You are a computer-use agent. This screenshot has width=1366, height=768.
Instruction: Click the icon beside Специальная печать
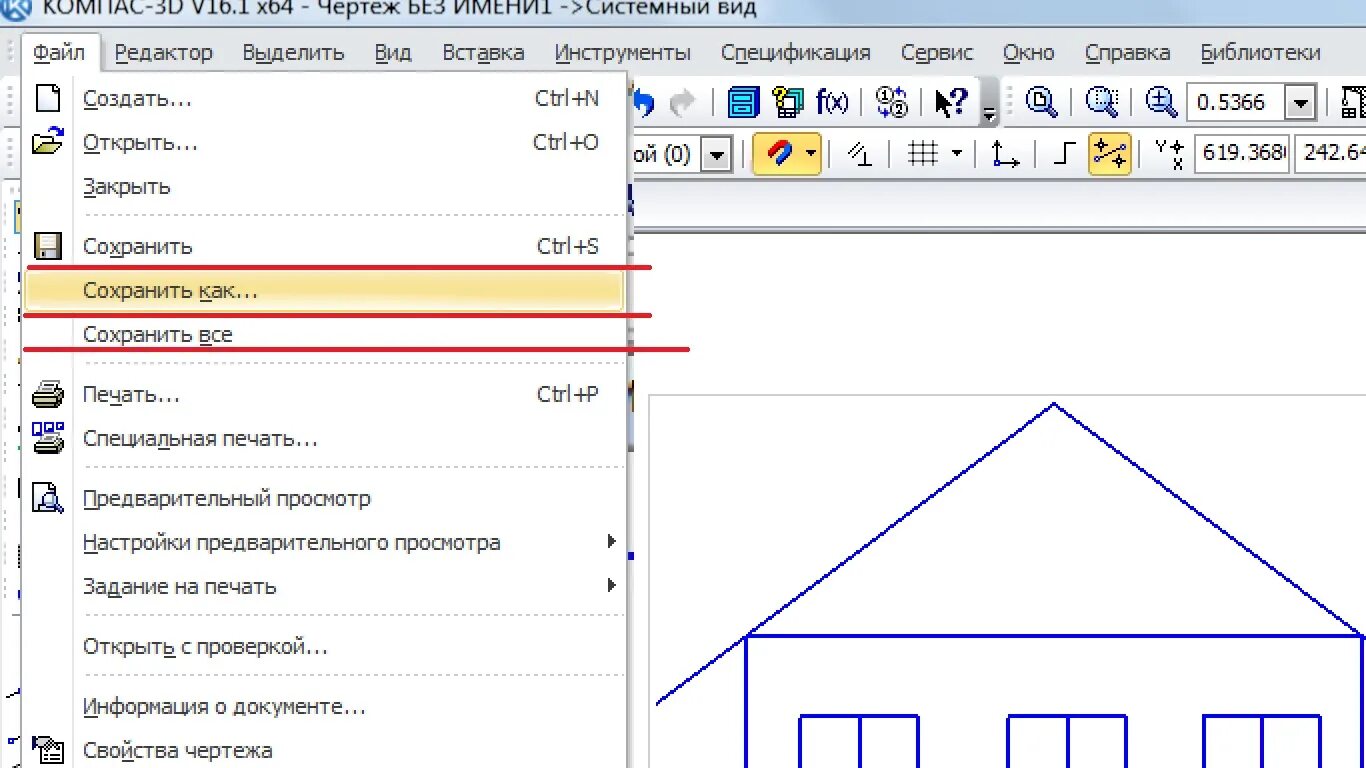(x=47, y=438)
